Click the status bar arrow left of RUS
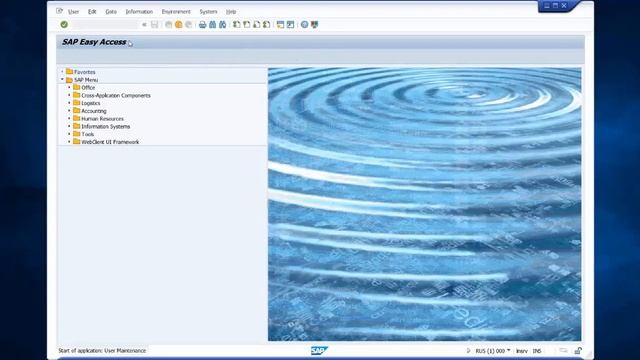 (468, 351)
